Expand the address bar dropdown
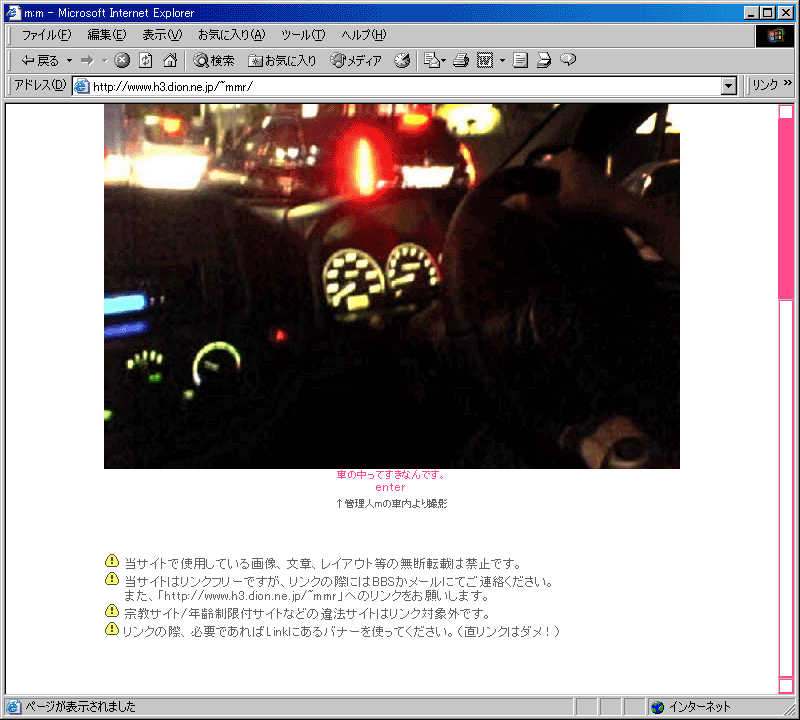The width and height of the screenshot is (800, 720). click(729, 86)
